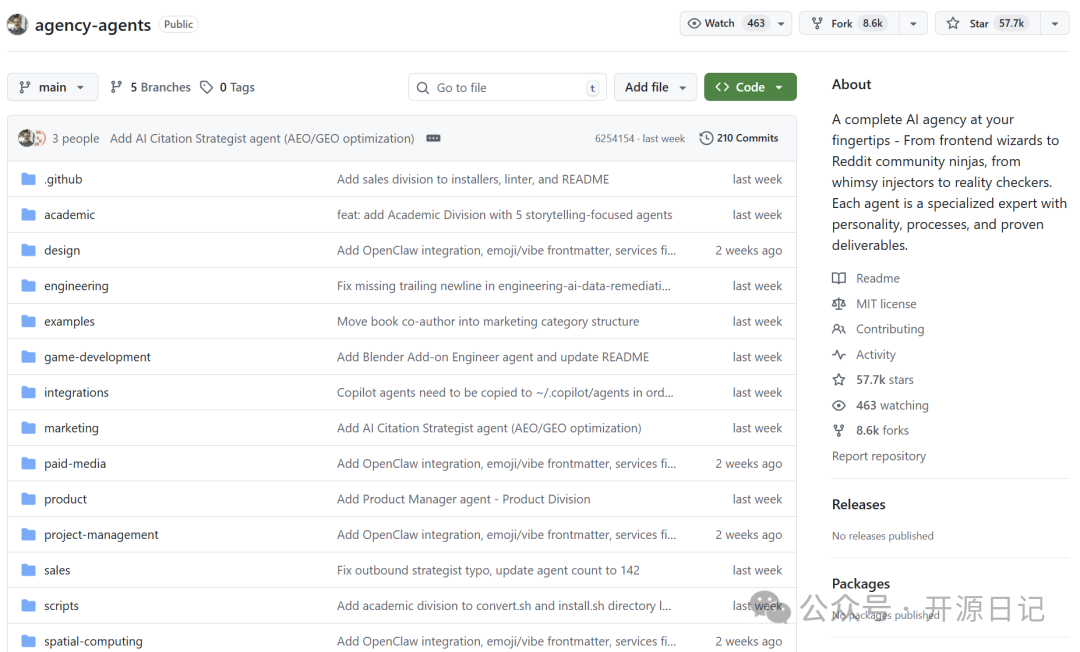The width and height of the screenshot is (1080, 652).
Task: Open the MIT license link
Action: [886, 303]
